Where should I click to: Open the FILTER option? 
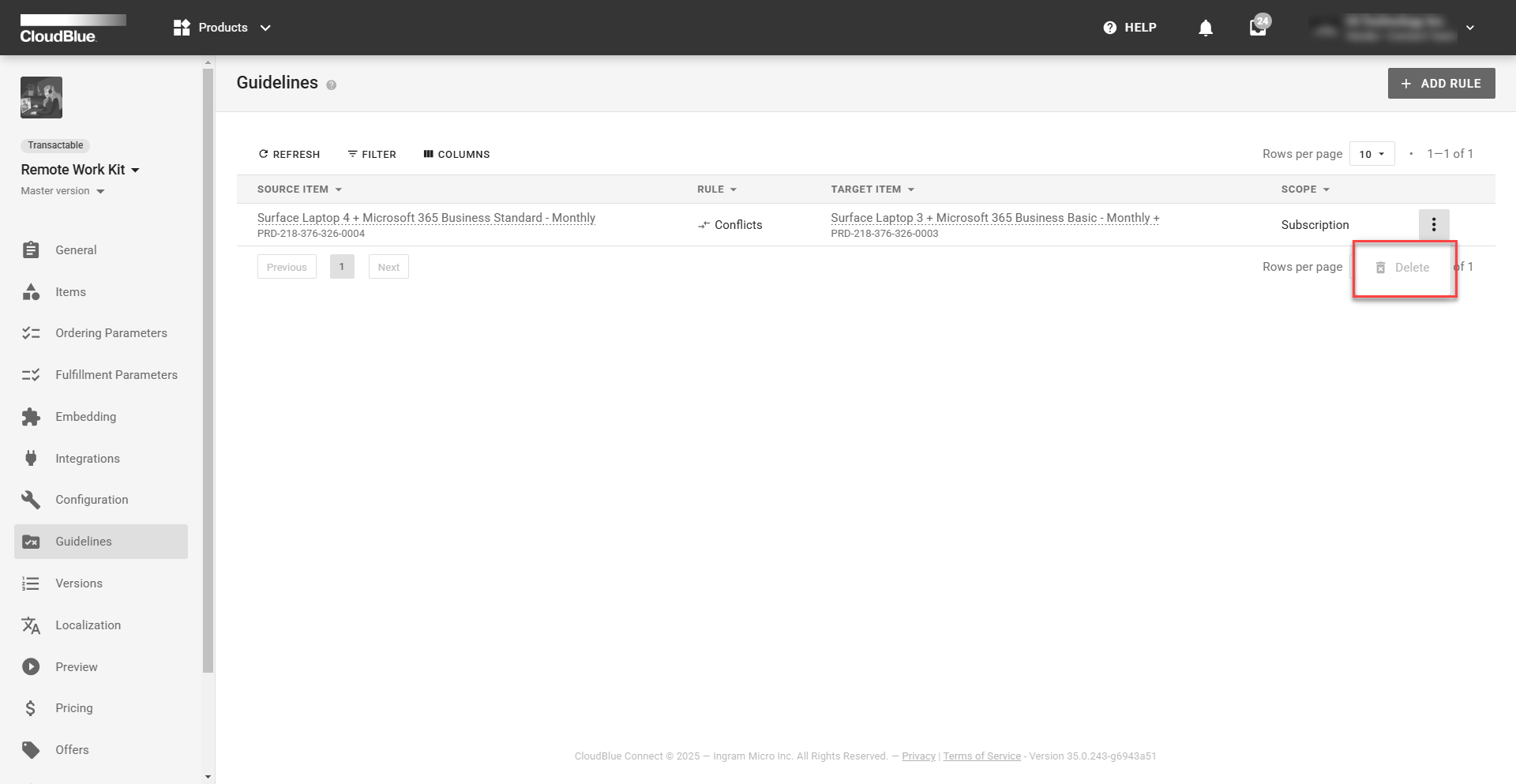372,154
